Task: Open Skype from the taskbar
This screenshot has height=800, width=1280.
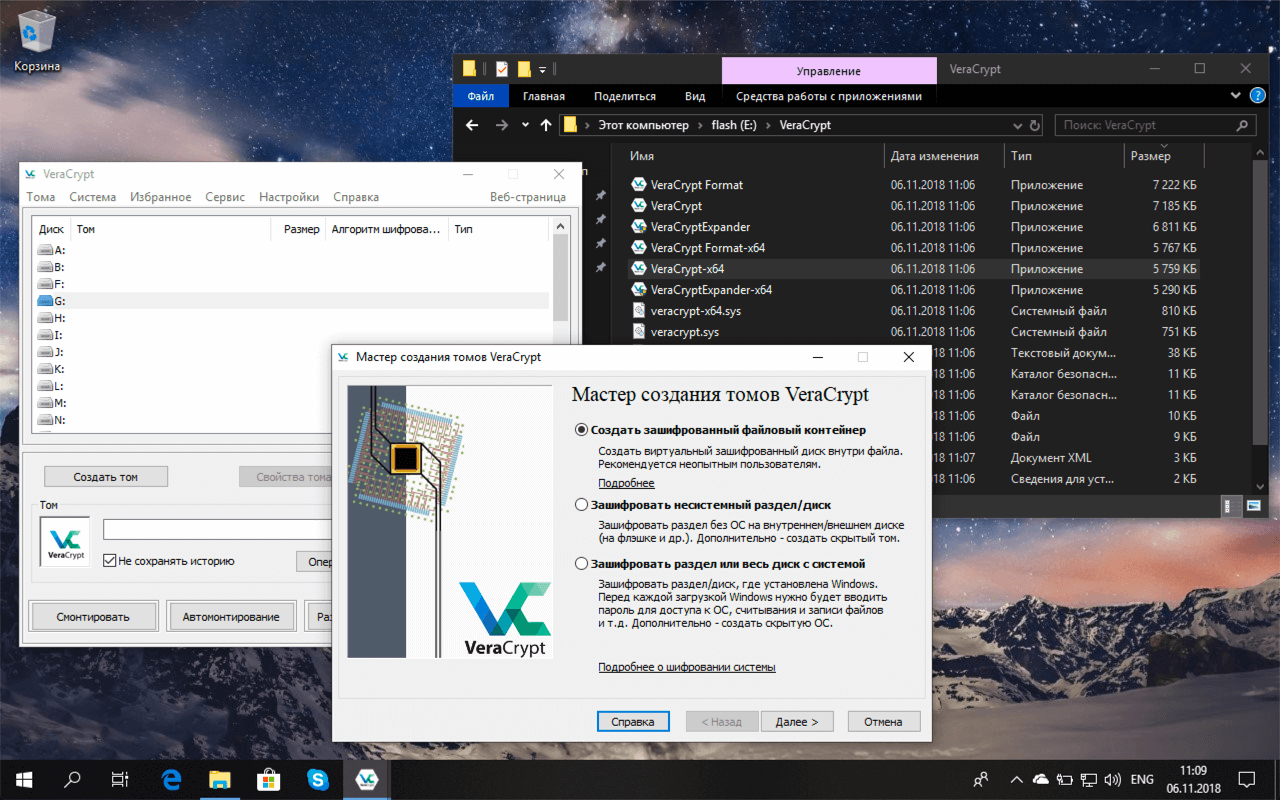Action: (x=318, y=779)
